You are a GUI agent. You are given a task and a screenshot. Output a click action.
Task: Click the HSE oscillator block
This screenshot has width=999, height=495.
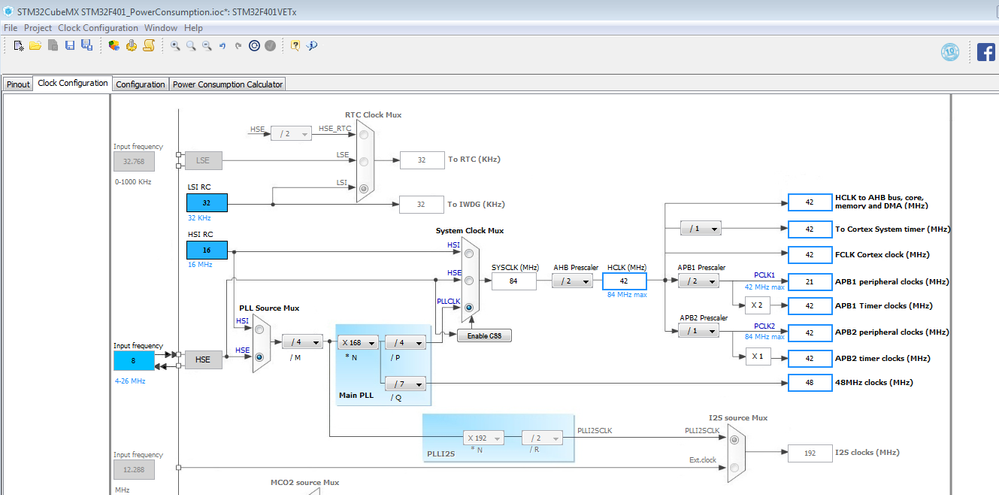tap(203, 360)
